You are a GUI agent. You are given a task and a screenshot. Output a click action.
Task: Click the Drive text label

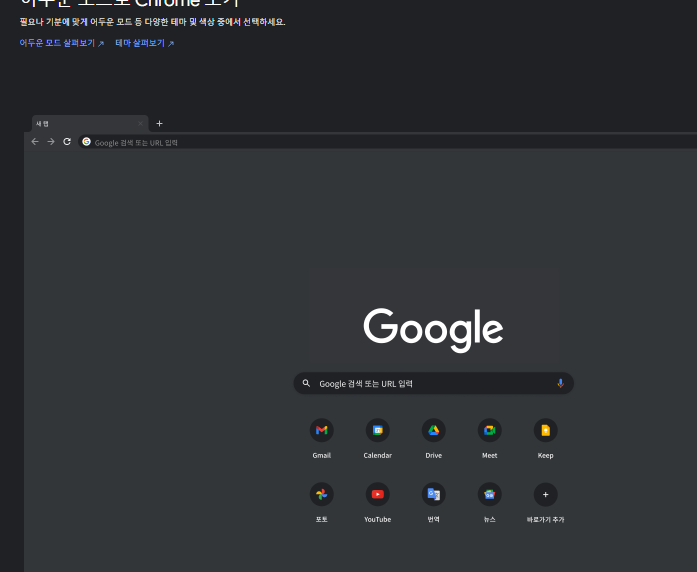(434, 456)
